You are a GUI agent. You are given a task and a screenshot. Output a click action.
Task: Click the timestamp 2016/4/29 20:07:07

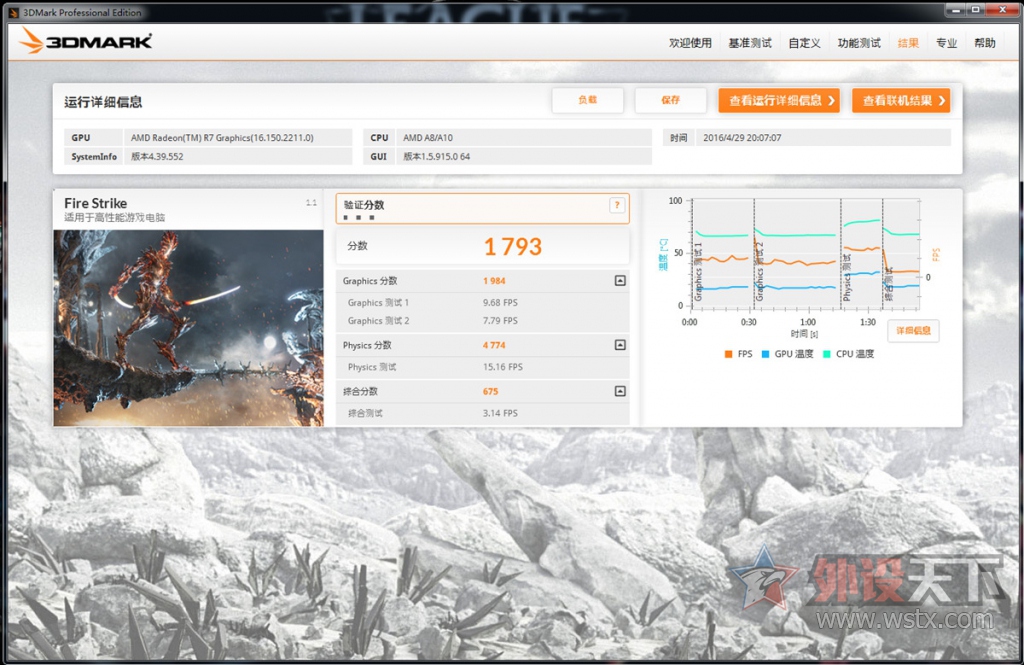coord(742,138)
